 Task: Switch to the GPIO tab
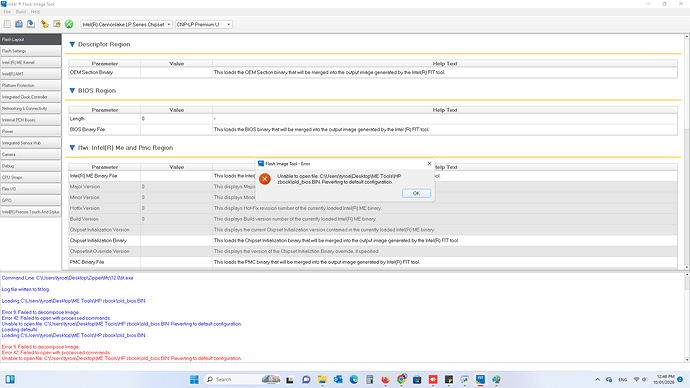click(x=30, y=200)
